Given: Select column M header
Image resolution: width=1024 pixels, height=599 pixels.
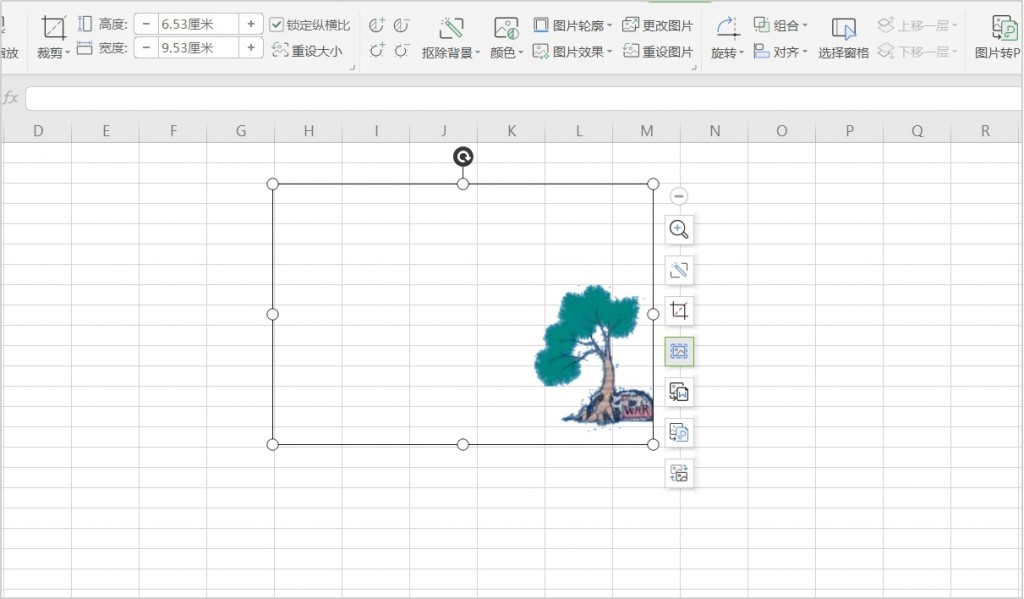Looking at the screenshot, I should 647,131.
